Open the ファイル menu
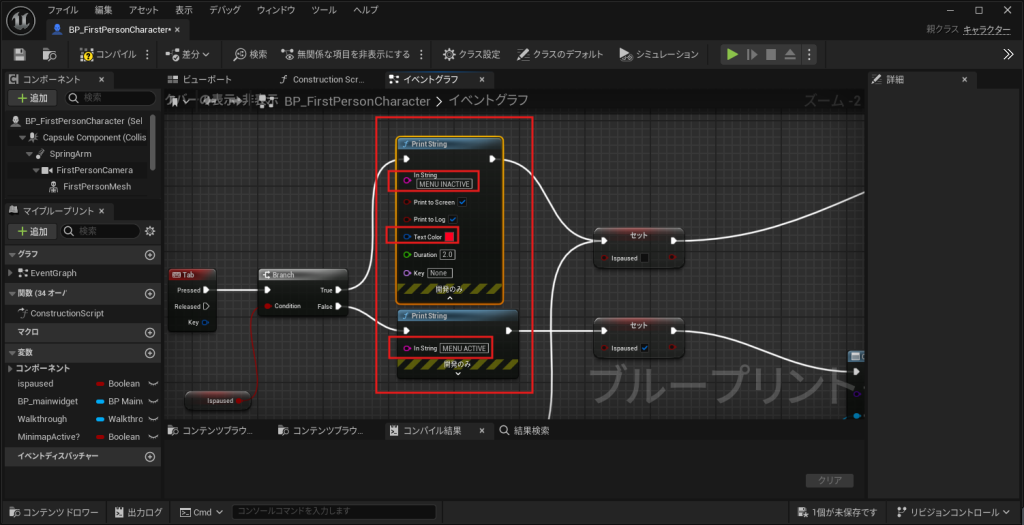This screenshot has width=1024, height=525. pos(63,9)
